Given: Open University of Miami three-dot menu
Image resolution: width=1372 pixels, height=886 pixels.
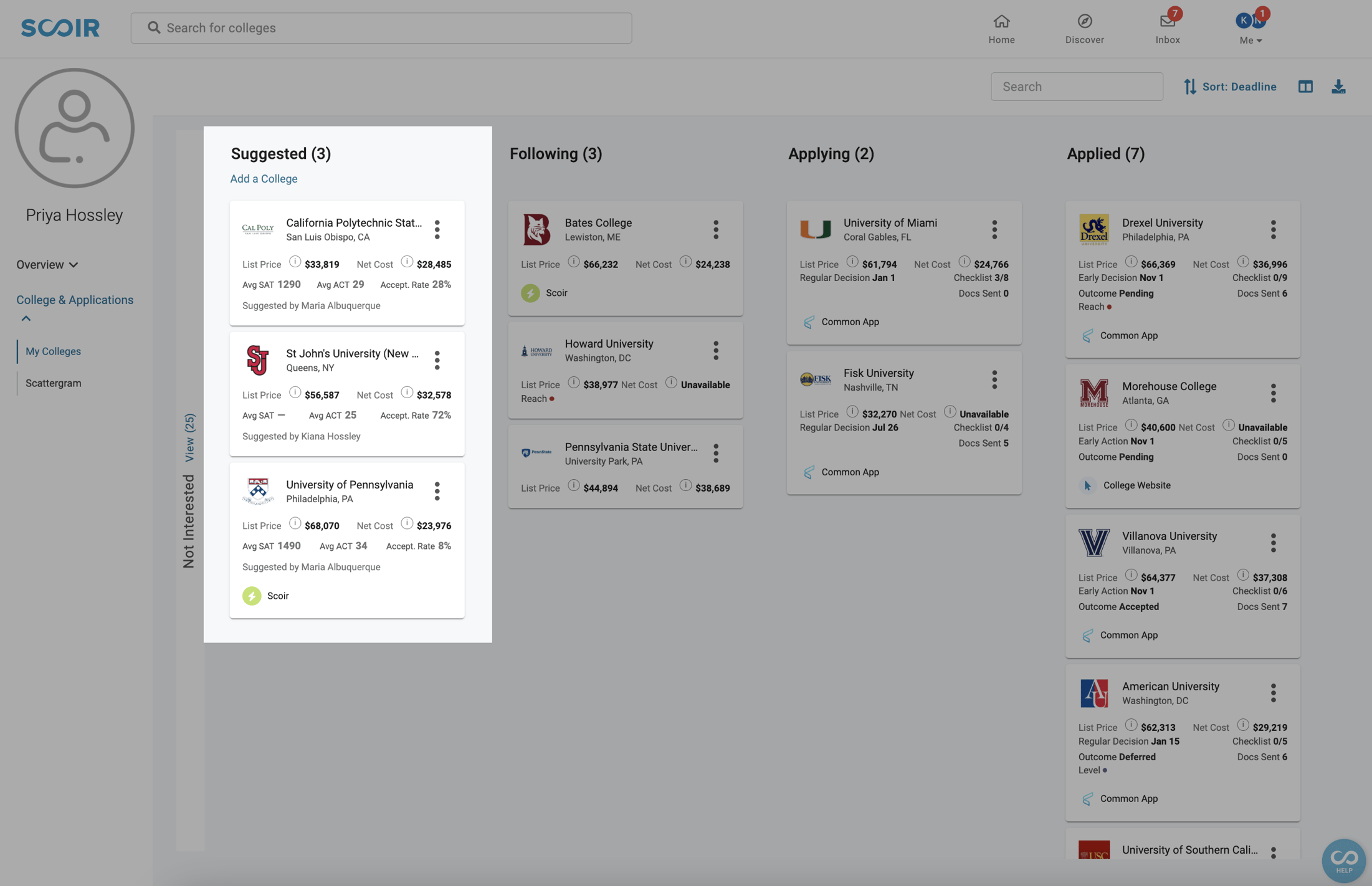Looking at the screenshot, I should pos(994,229).
